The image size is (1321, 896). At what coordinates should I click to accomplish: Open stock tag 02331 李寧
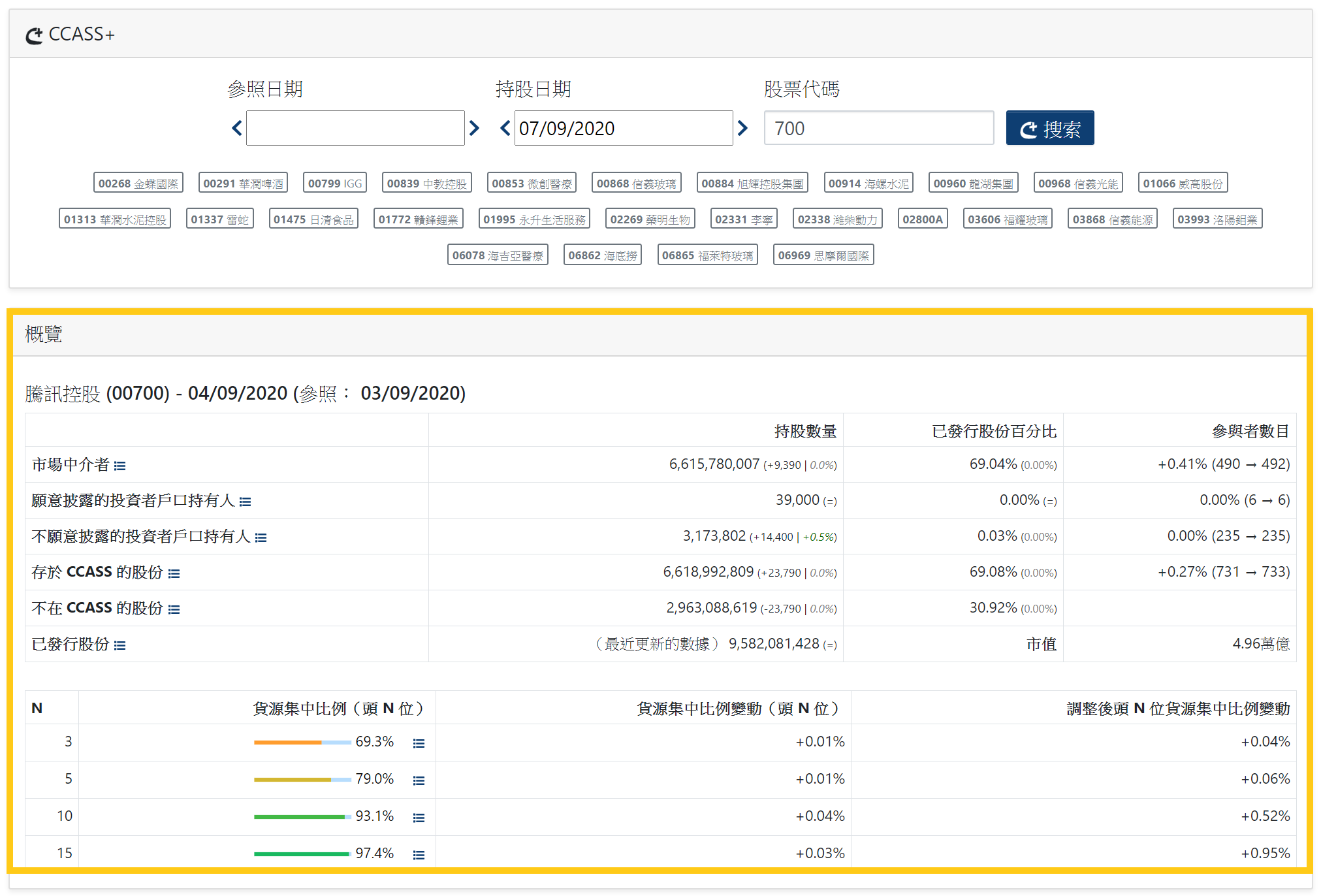(x=744, y=219)
